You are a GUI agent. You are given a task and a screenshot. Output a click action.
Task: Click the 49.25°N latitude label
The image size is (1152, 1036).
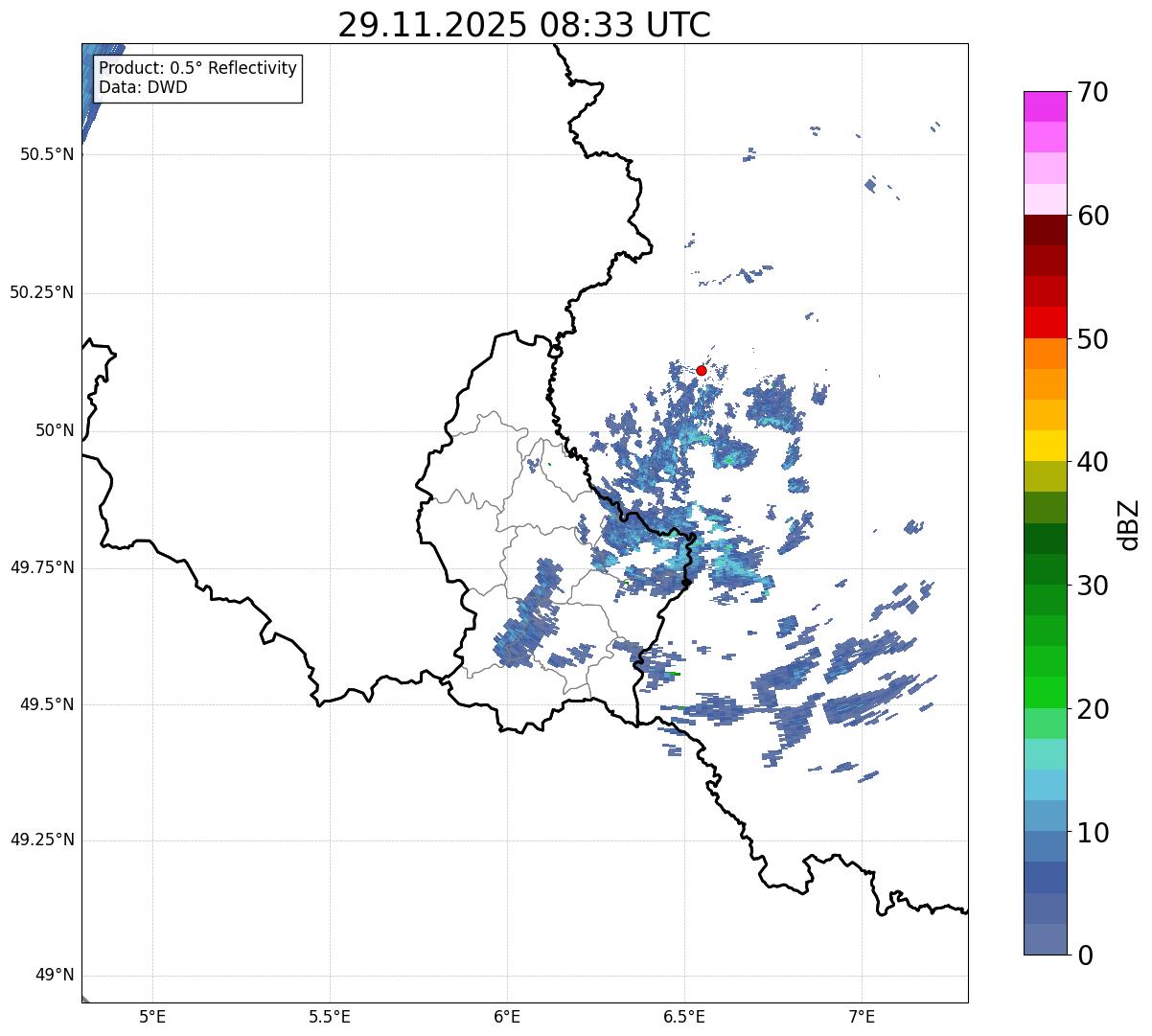[42, 840]
